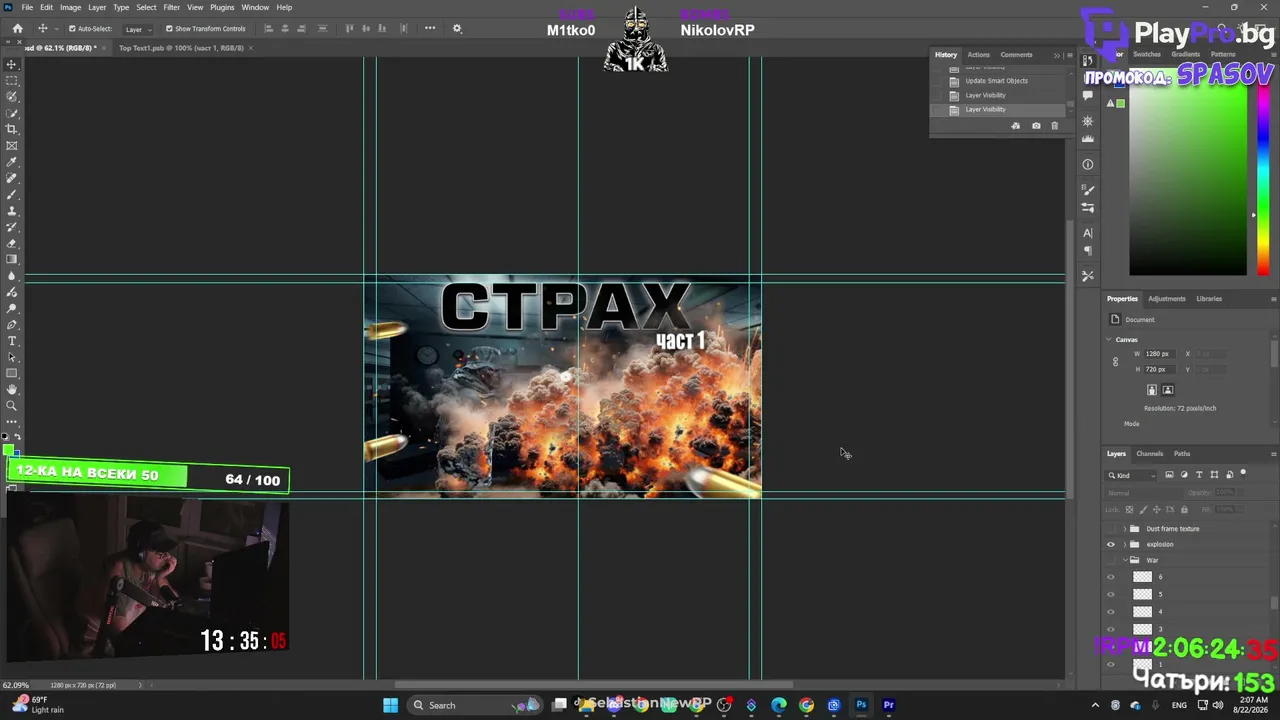1280x720 pixels.
Task: Select the Clone Stamp tool
Action: pyautogui.click(x=12, y=211)
